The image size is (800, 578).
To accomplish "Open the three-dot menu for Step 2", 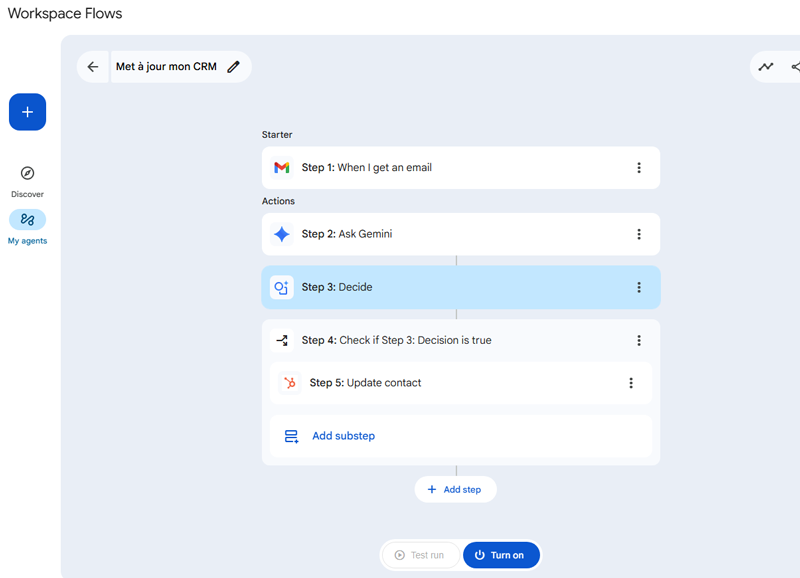I will point(639,234).
